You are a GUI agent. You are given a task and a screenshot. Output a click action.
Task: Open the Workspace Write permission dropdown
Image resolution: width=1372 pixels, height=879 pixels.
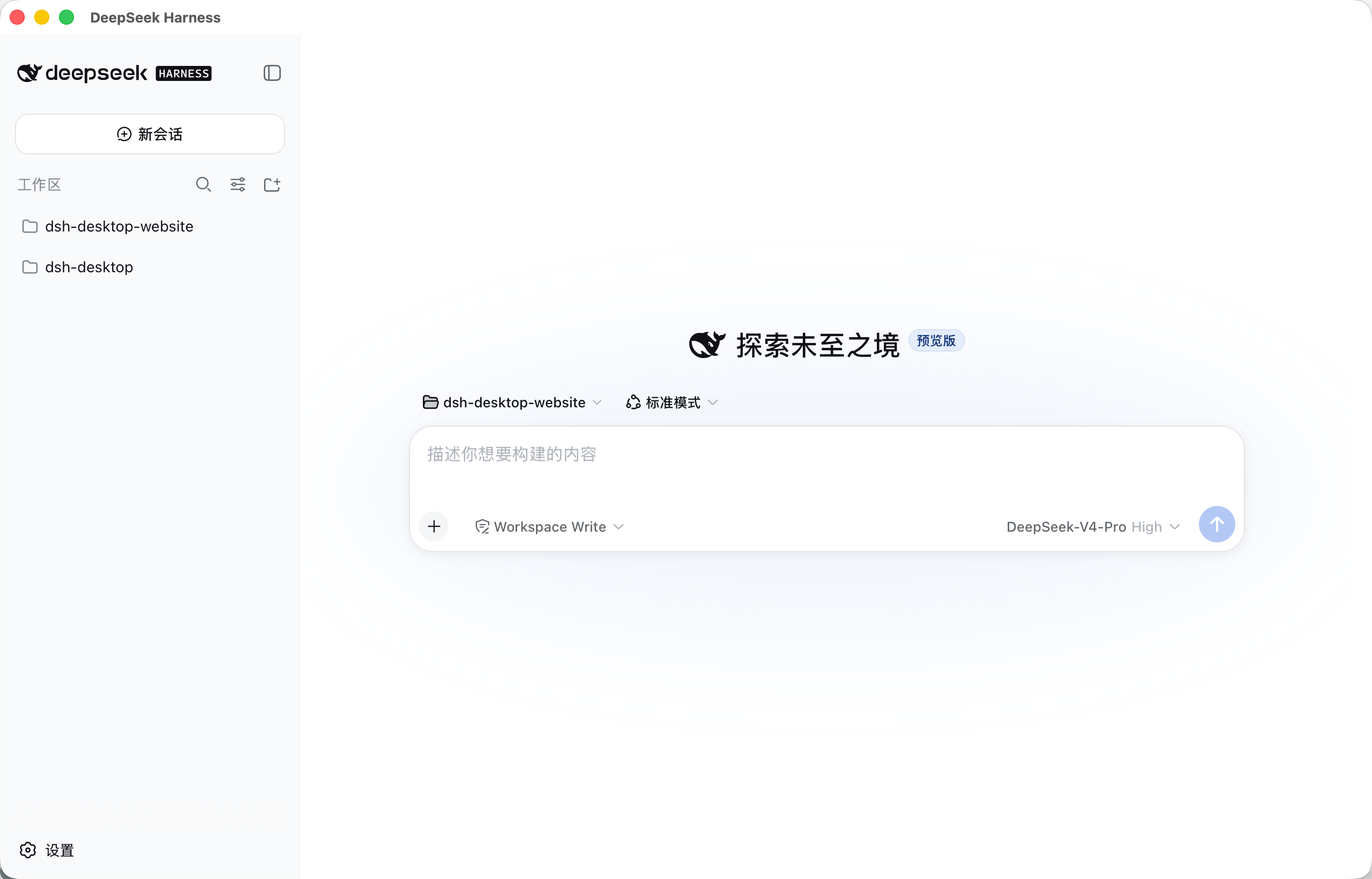coord(549,526)
